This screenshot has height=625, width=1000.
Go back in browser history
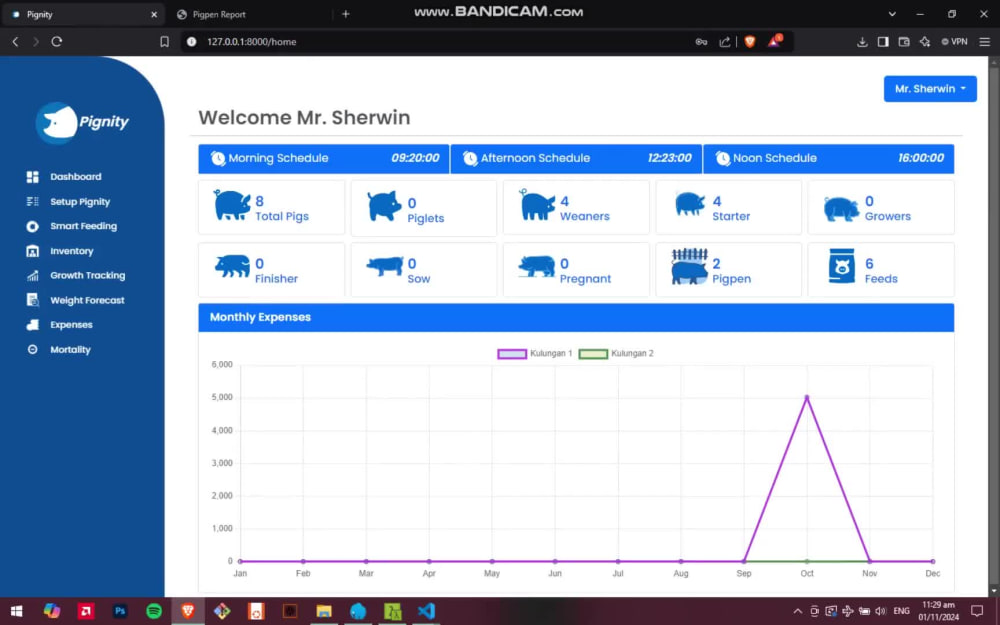pos(15,41)
